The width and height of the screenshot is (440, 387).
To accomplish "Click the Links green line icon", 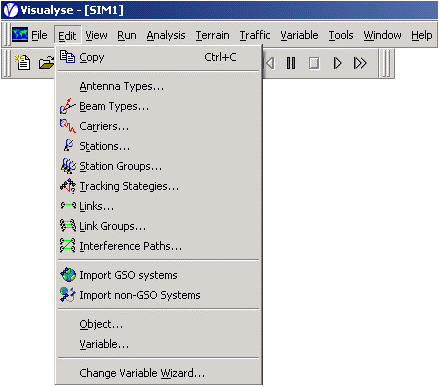I will pos(68,205).
